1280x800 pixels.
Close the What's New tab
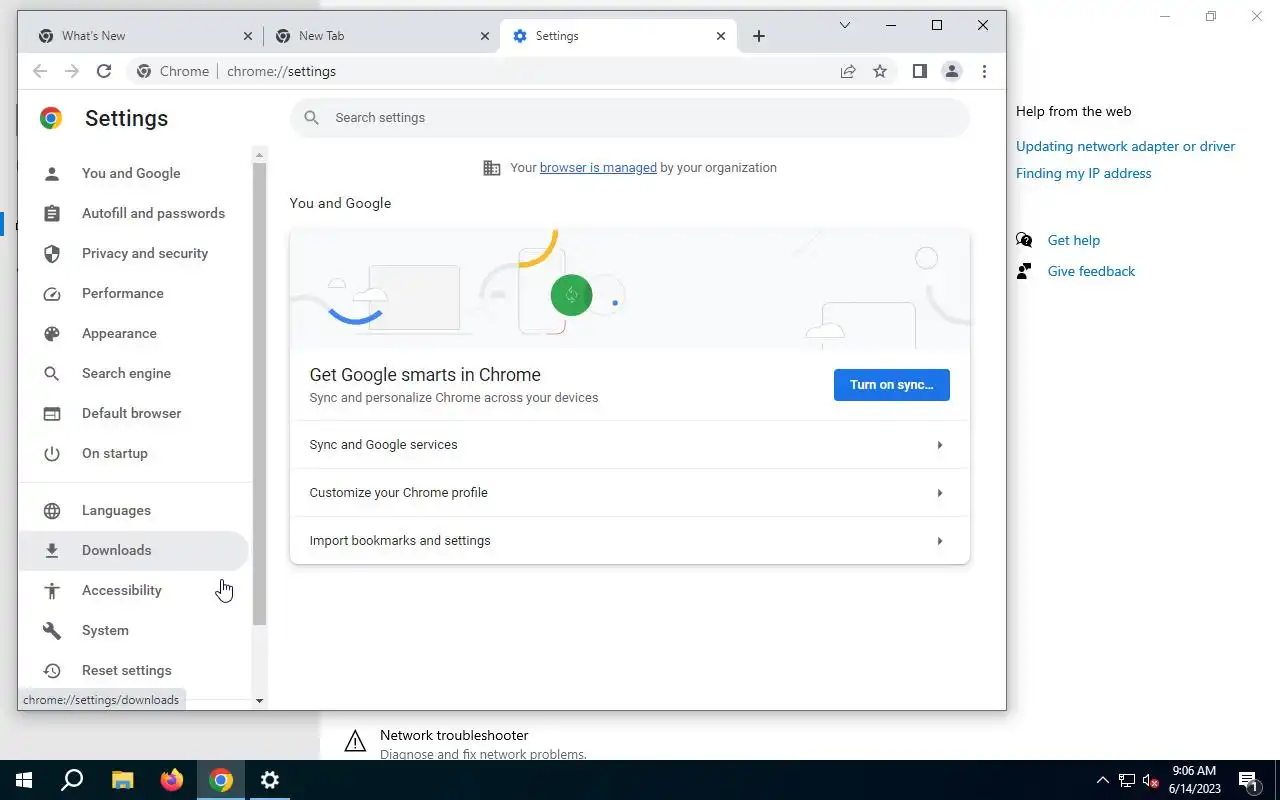click(x=248, y=36)
